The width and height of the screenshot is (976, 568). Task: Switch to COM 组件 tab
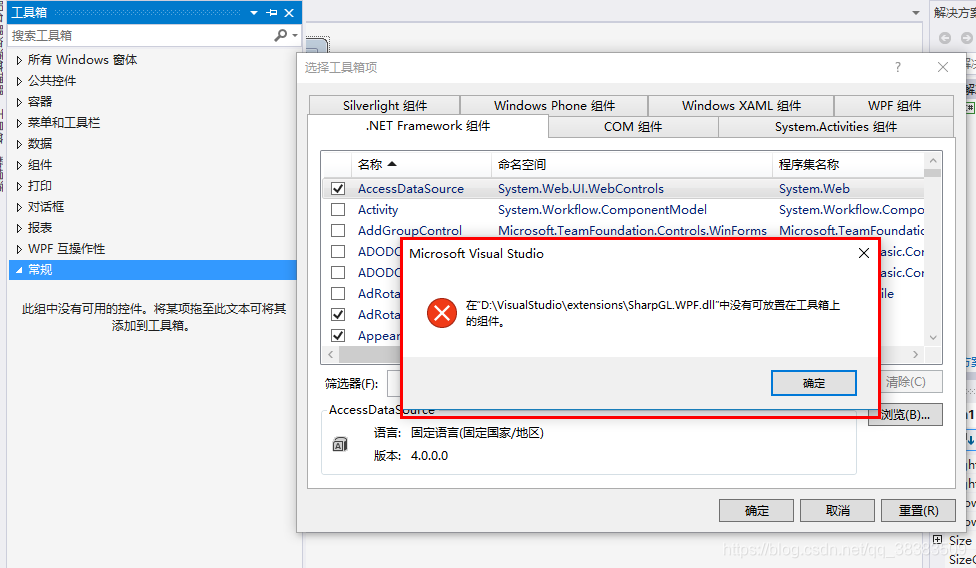click(633, 127)
